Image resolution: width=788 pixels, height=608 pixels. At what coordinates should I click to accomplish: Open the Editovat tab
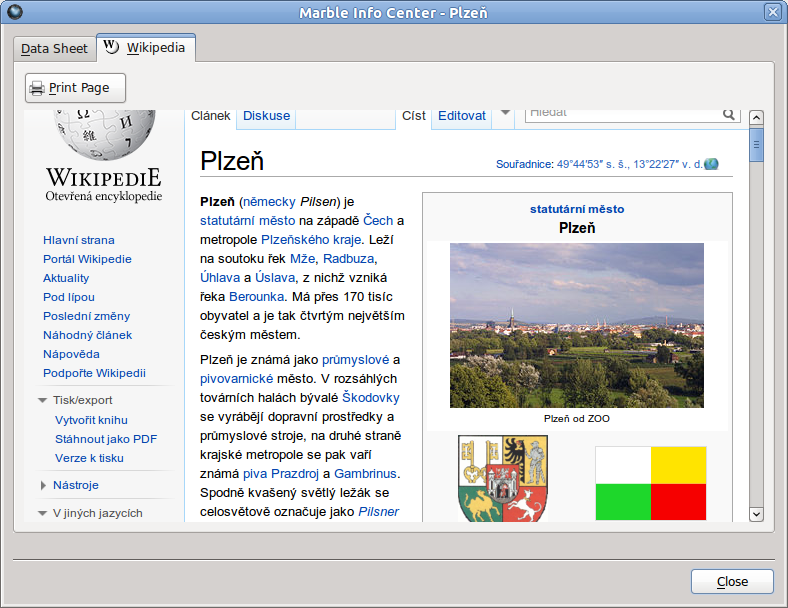(x=462, y=116)
